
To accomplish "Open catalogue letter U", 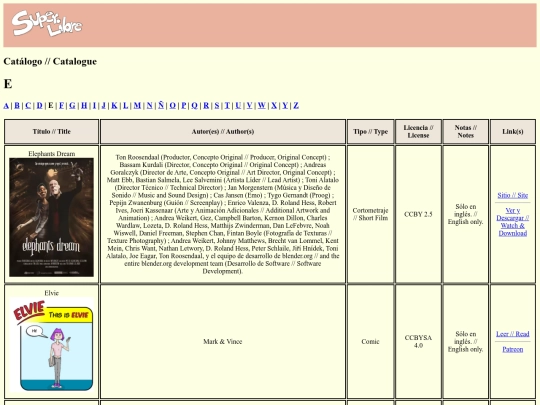I will click(x=238, y=105).
